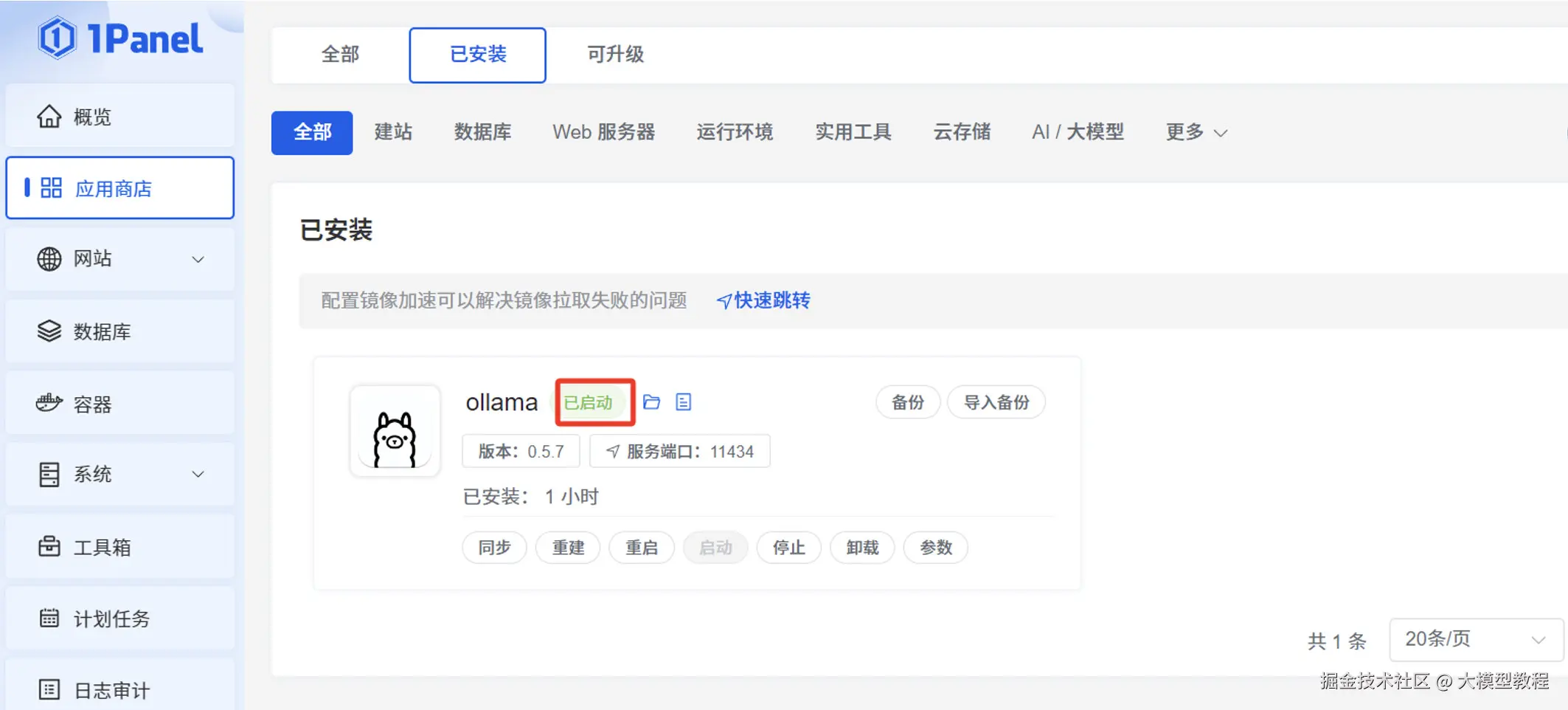
Task: Click the 已安装: 1 小时 text
Action: pos(530,497)
